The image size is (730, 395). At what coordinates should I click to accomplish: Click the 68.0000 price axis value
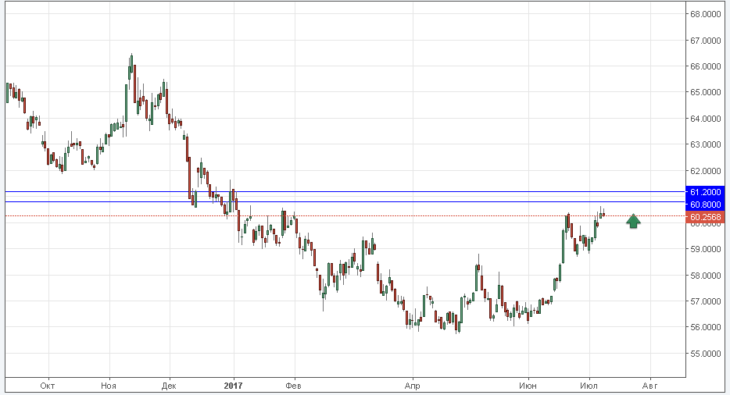tap(705, 14)
